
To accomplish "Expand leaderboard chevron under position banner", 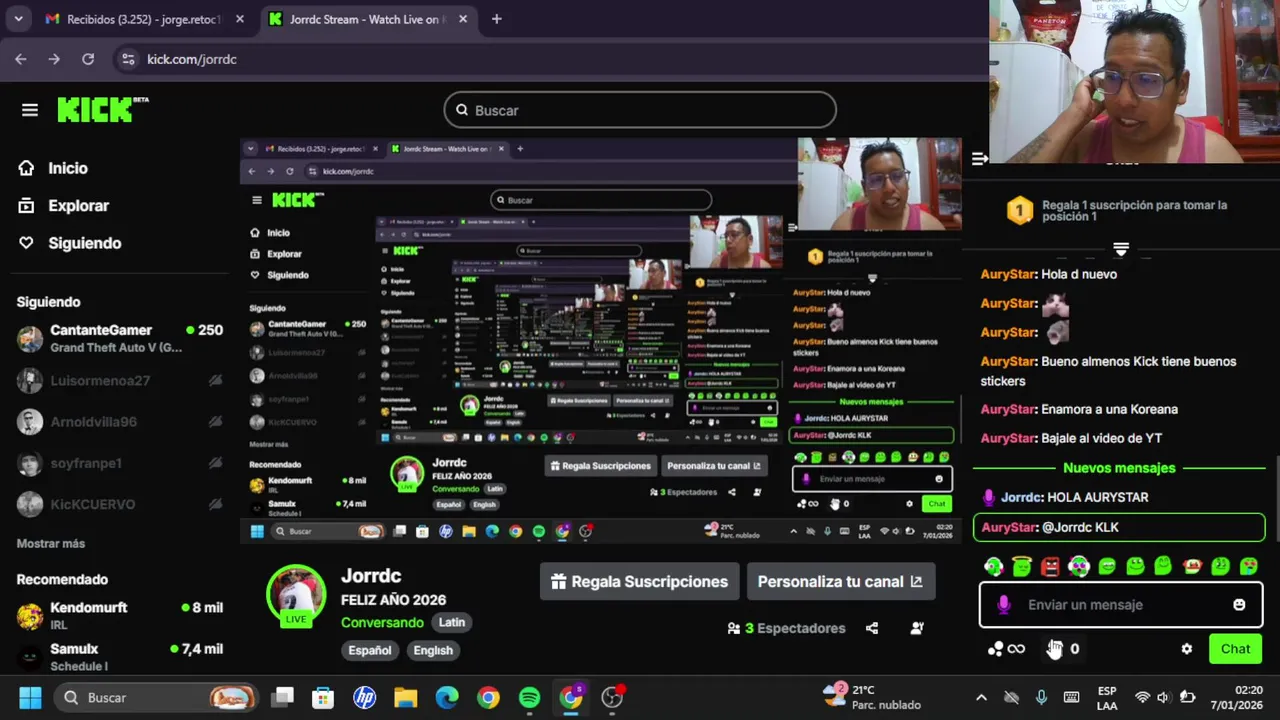I will click(1121, 249).
